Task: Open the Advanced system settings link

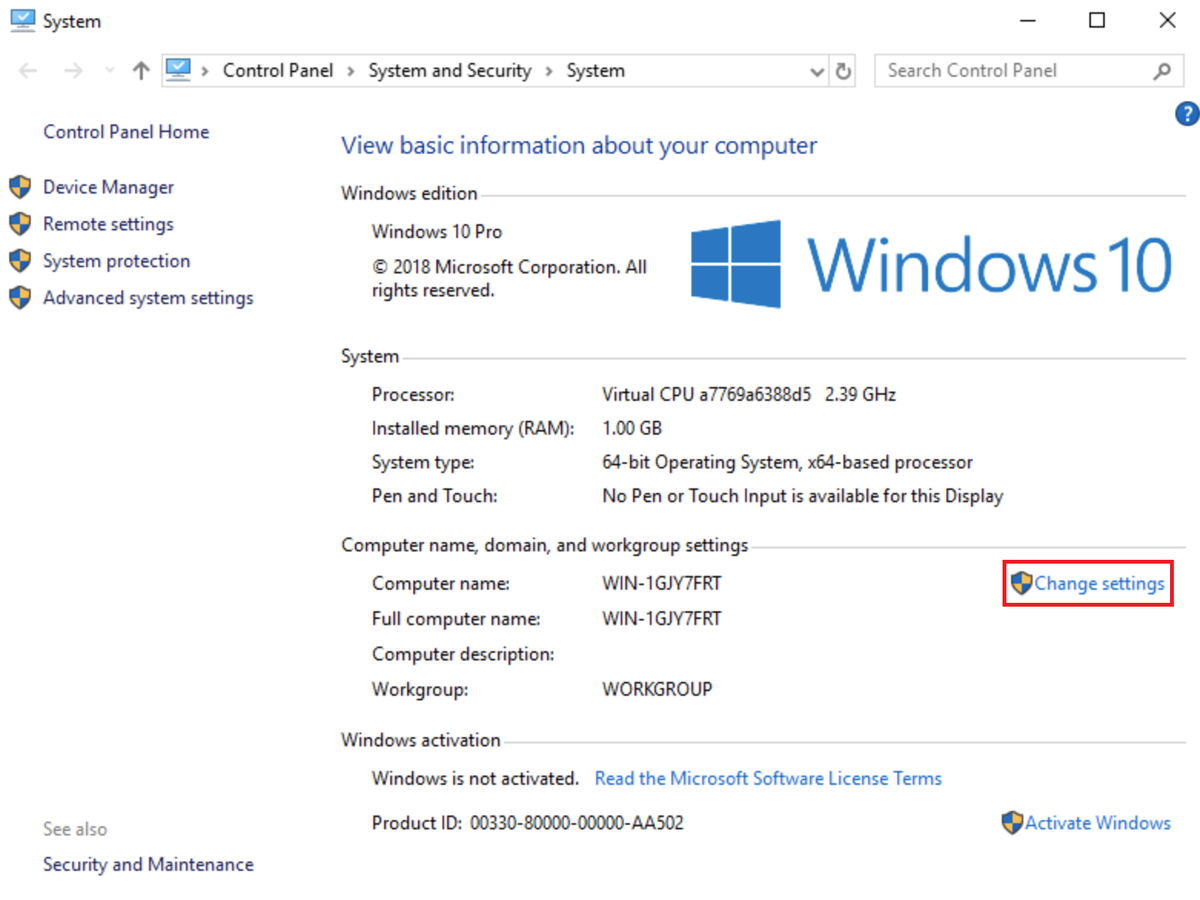Action: click(148, 298)
